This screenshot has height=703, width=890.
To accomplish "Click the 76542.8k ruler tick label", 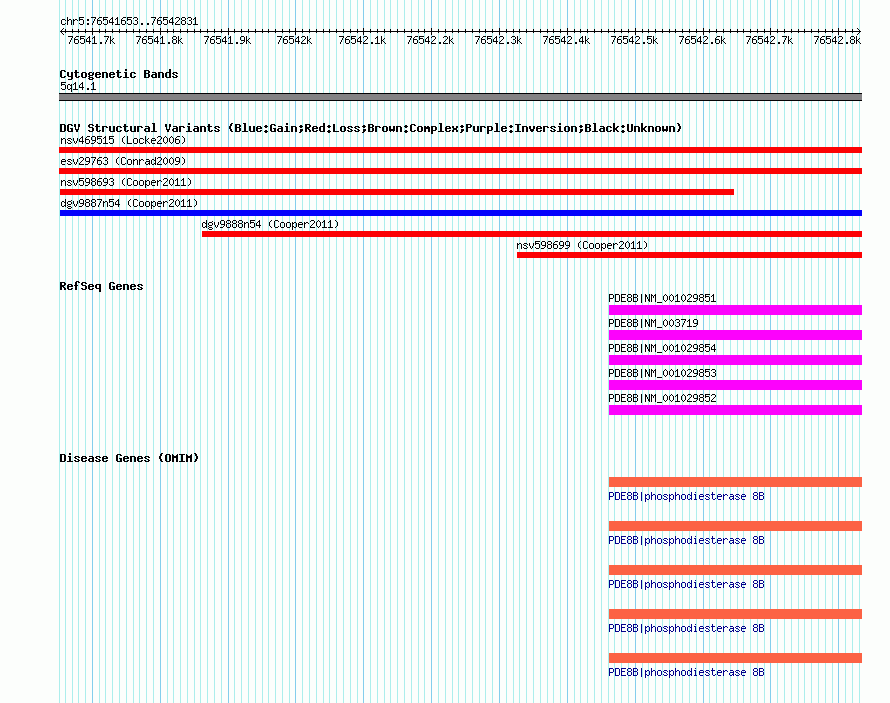I will [x=837, y=40].
